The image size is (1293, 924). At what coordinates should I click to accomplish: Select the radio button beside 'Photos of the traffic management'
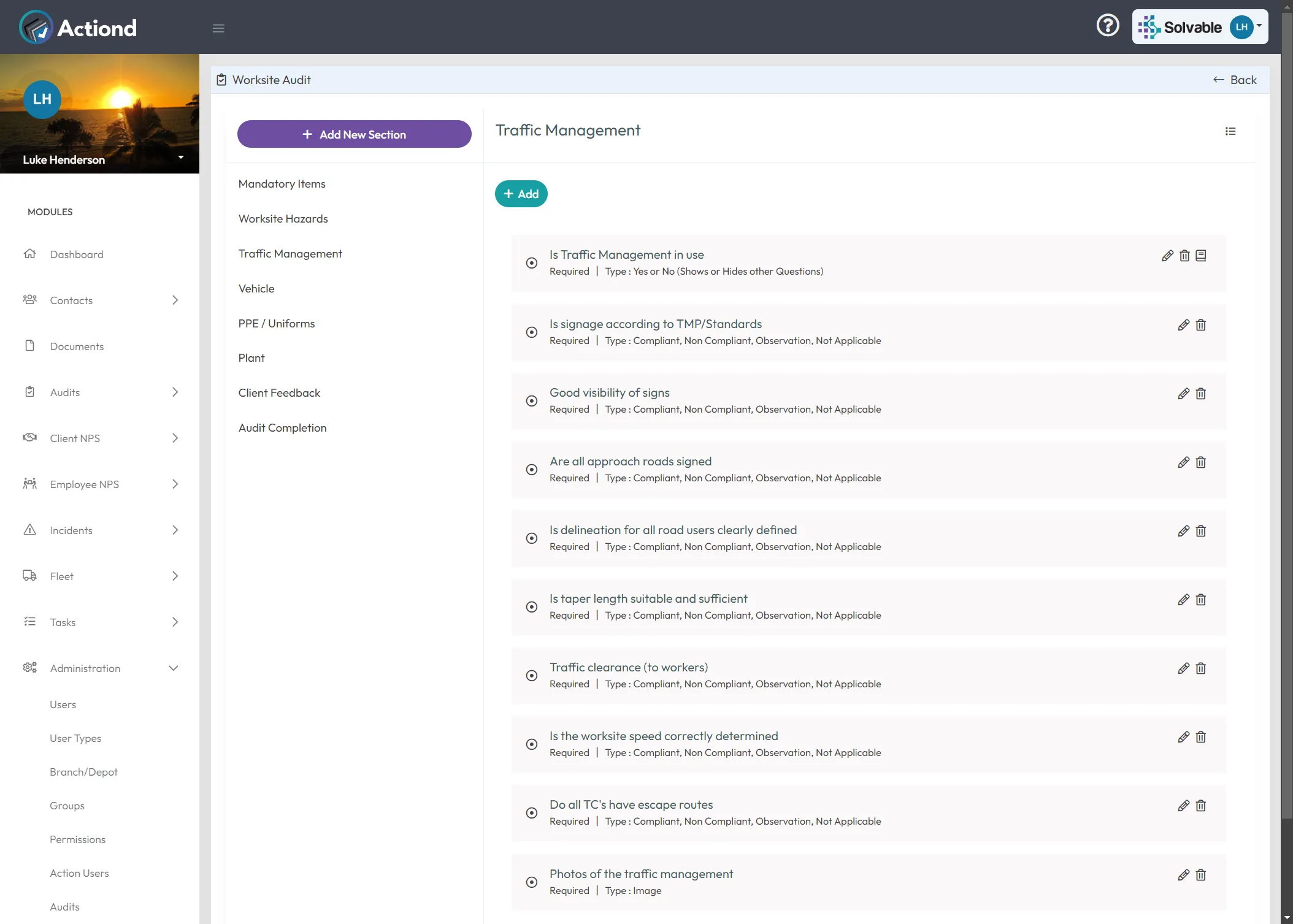[531, 882]
